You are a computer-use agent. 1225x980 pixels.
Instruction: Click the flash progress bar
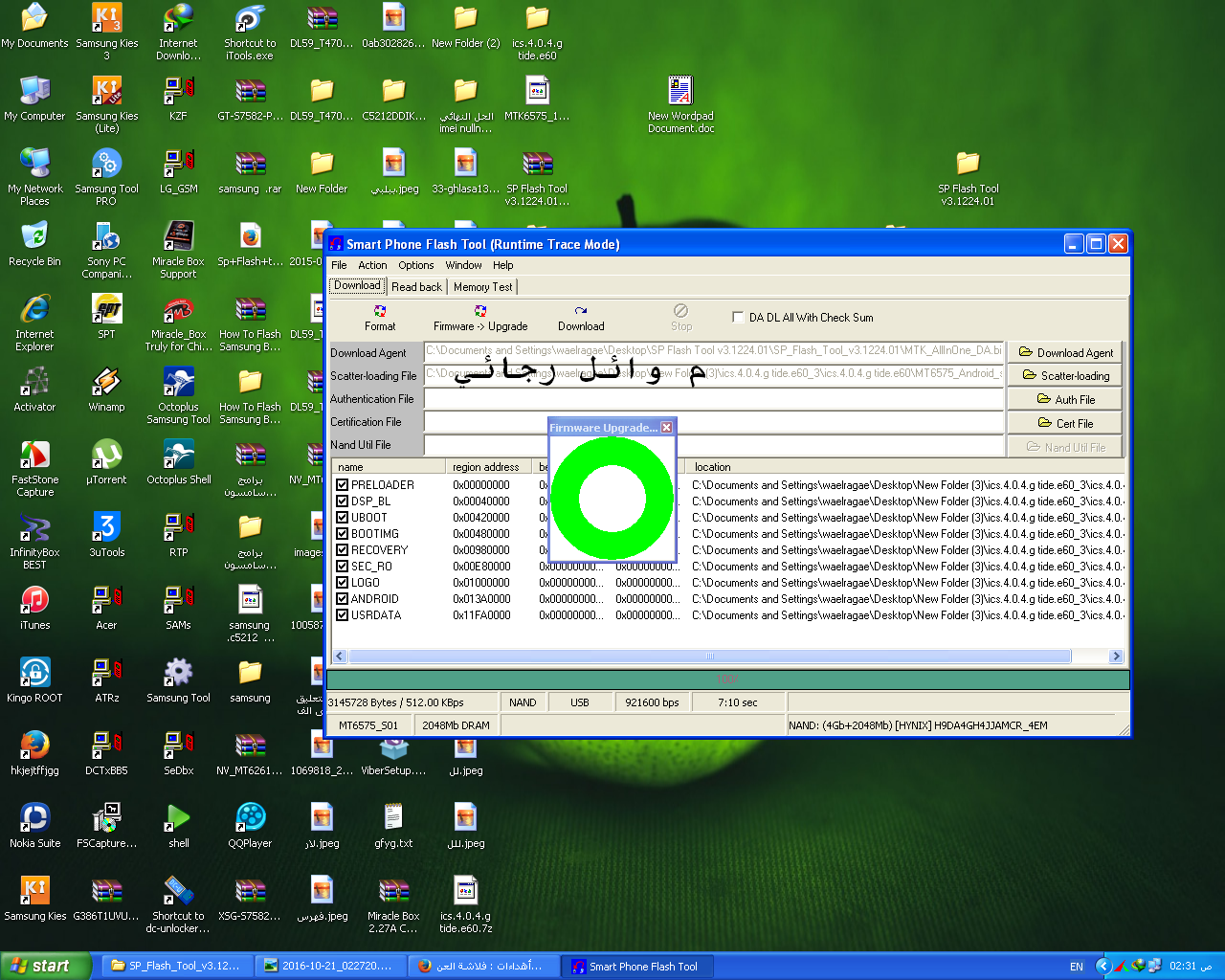(x=727, y=679)
